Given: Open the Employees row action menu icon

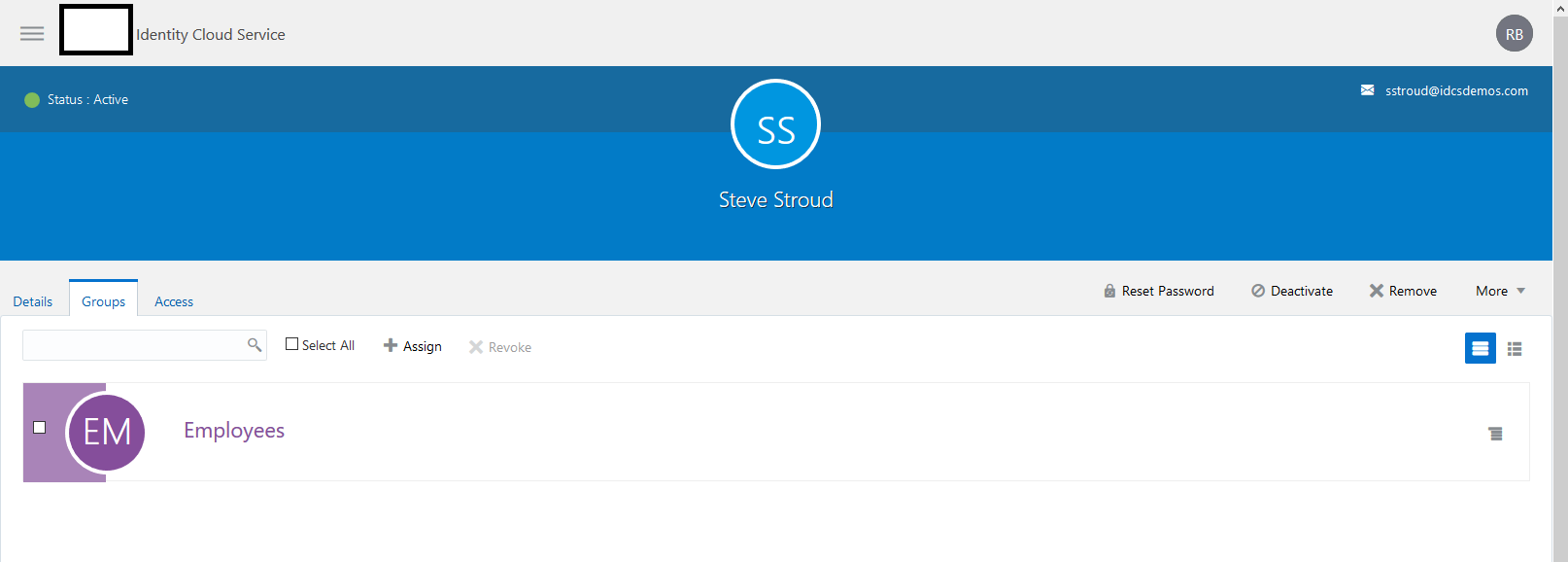Looking at the screenshot, I should coord(1495,434).
